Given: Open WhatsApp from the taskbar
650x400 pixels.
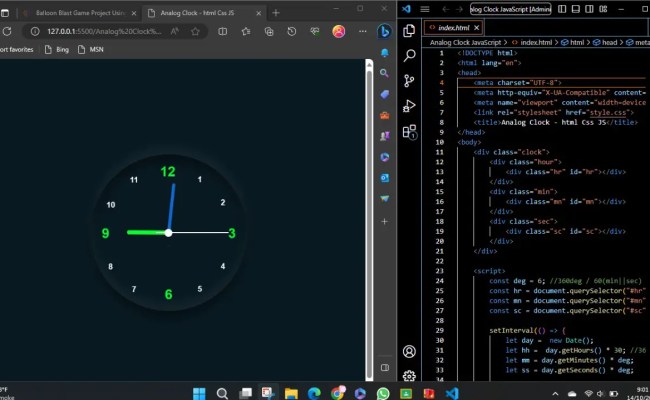Looking at the screenshot, I should coord(383,393).
